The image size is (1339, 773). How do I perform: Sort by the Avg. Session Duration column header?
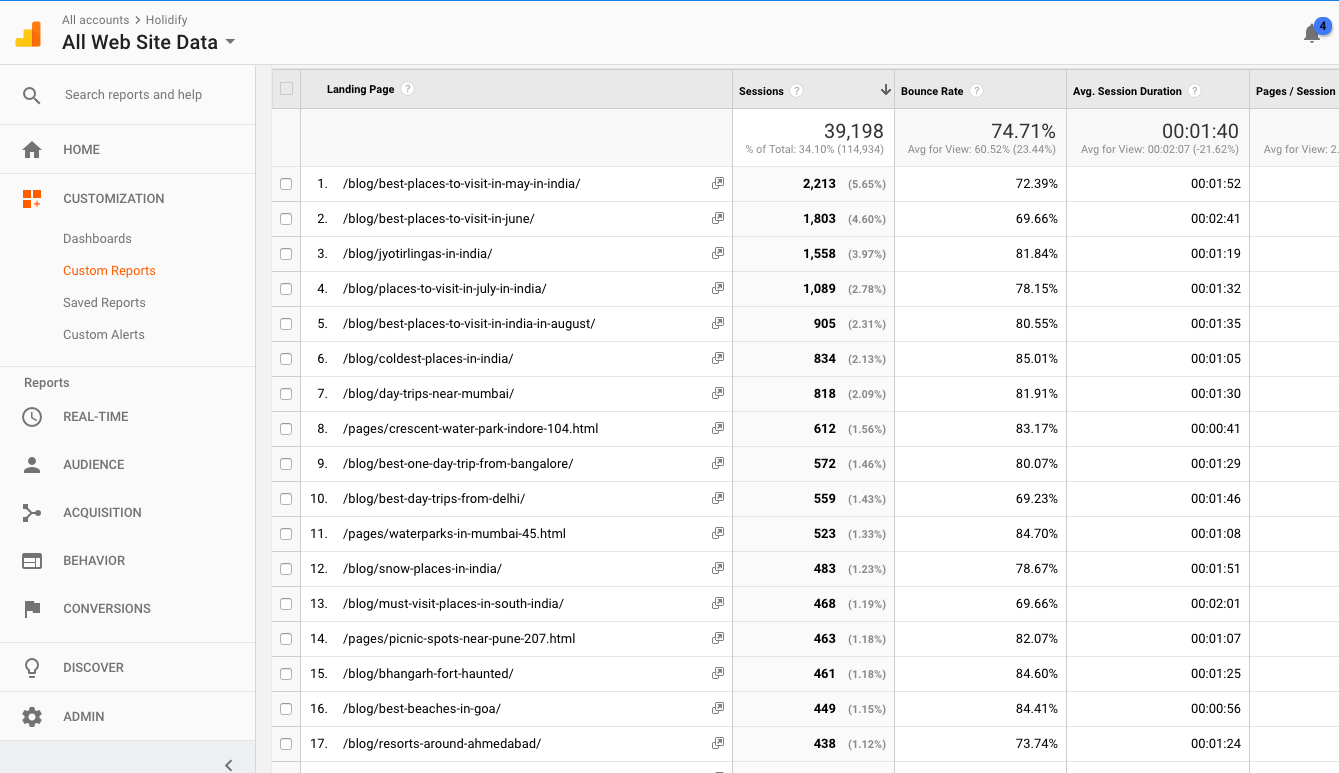[x=1127, y=91]
